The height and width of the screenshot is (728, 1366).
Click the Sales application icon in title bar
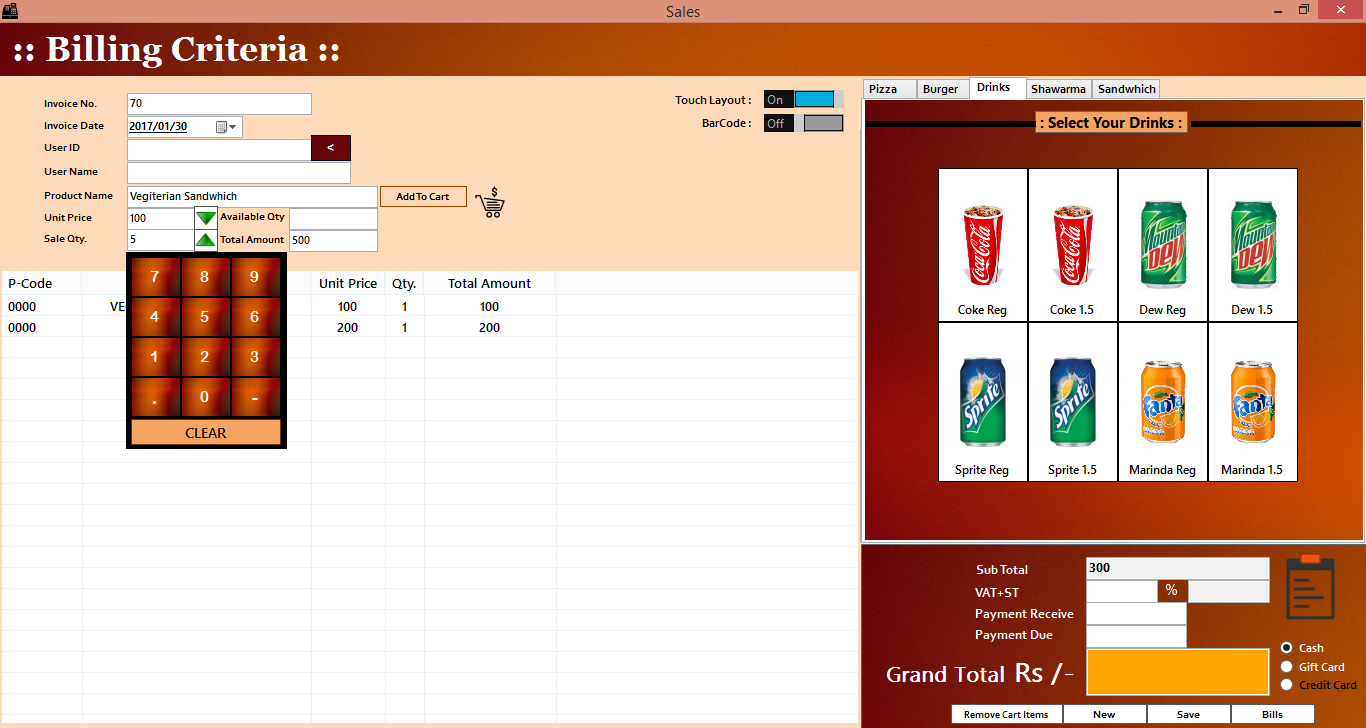click(x=12, y=9)
